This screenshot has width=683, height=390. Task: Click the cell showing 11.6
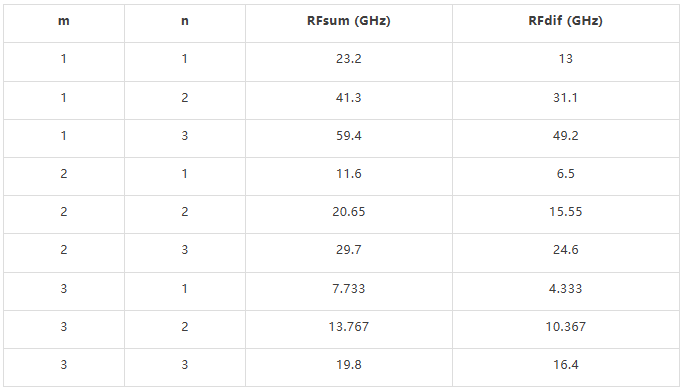348,173
